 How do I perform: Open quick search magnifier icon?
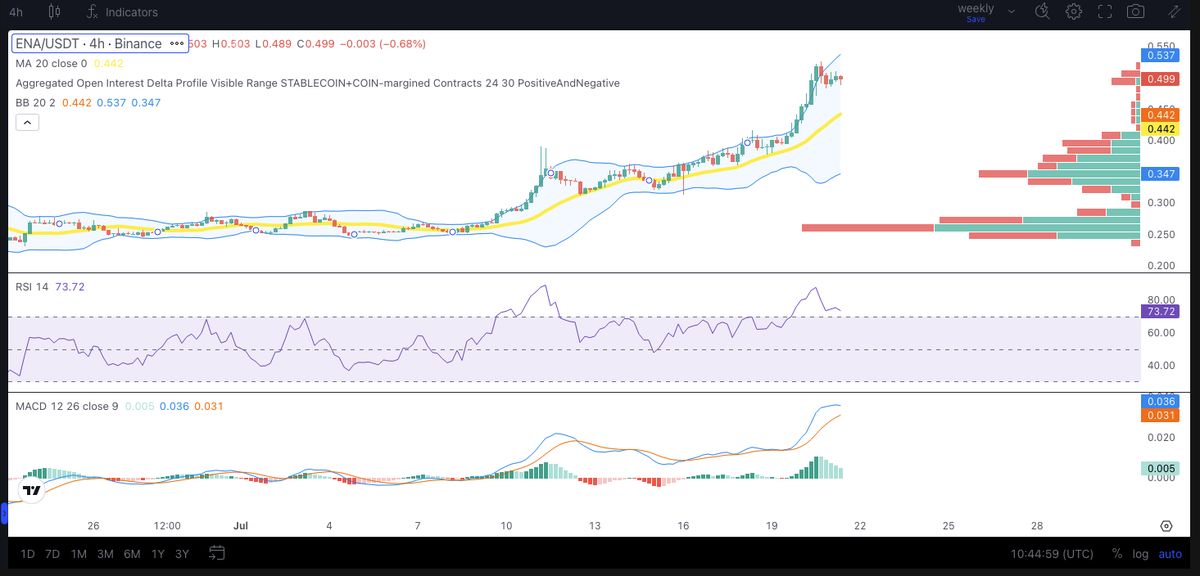(1042, 12)
